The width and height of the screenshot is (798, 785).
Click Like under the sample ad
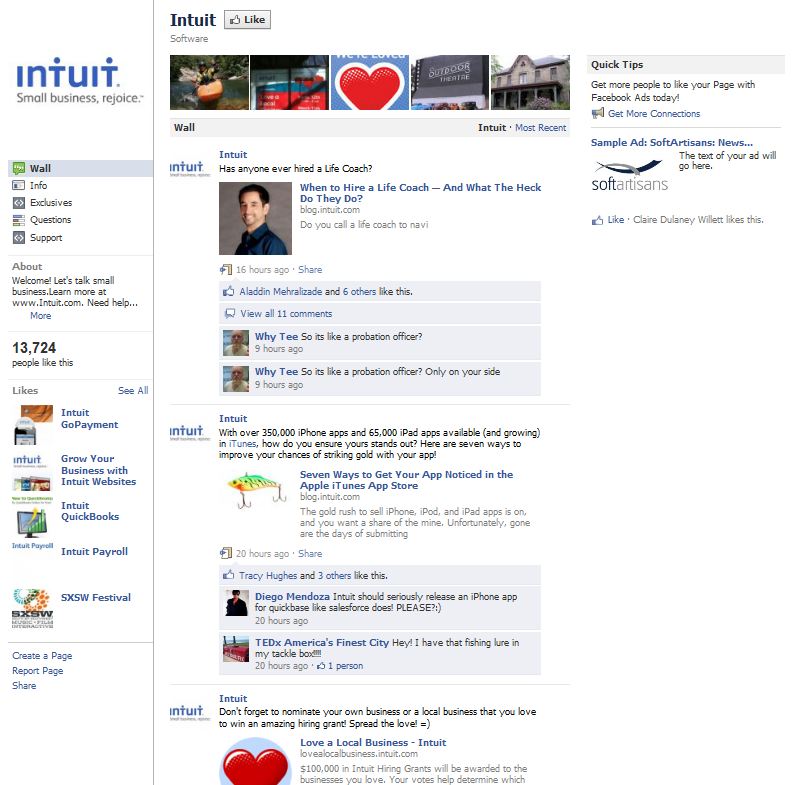(x=616, y=220)
